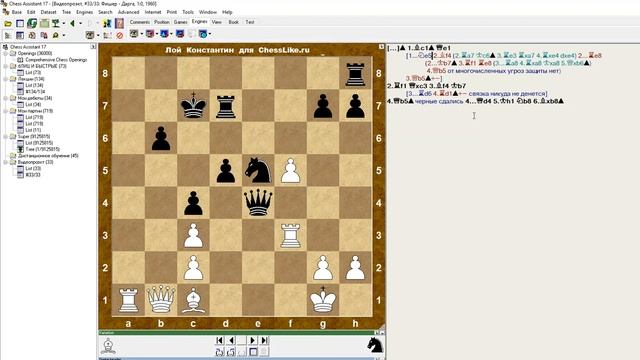Click the white bishop icon below the board

[108, 346]
